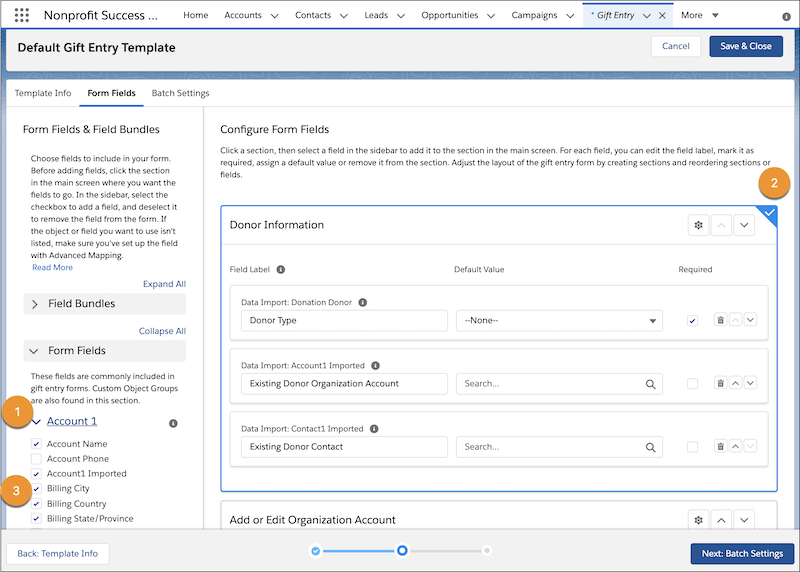Move Add or Edit Organization Account section down
The image size is (800, 572).
click(744, 520)
